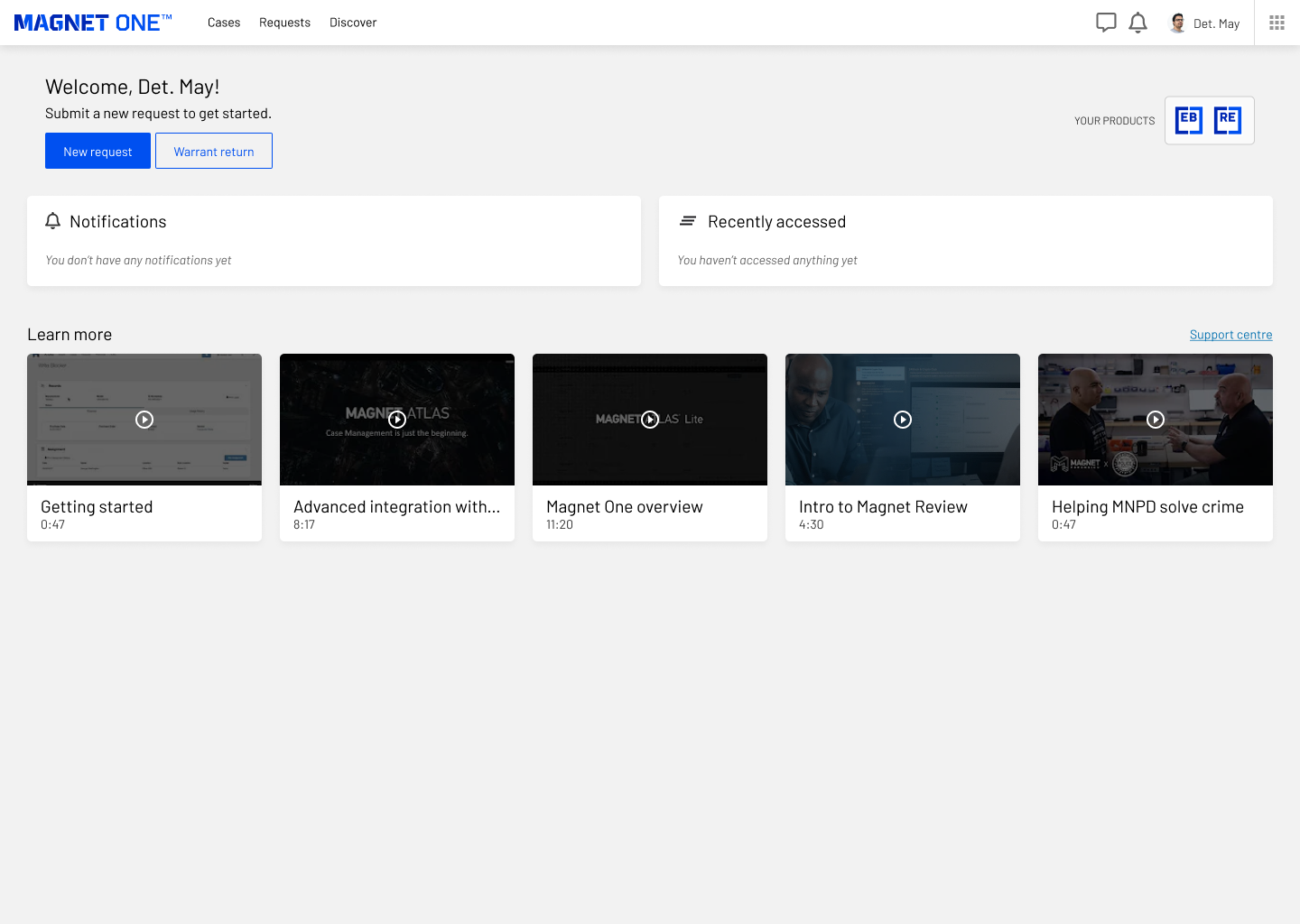
Task: Click the Warrant return button
Action: tap(214, 151)
